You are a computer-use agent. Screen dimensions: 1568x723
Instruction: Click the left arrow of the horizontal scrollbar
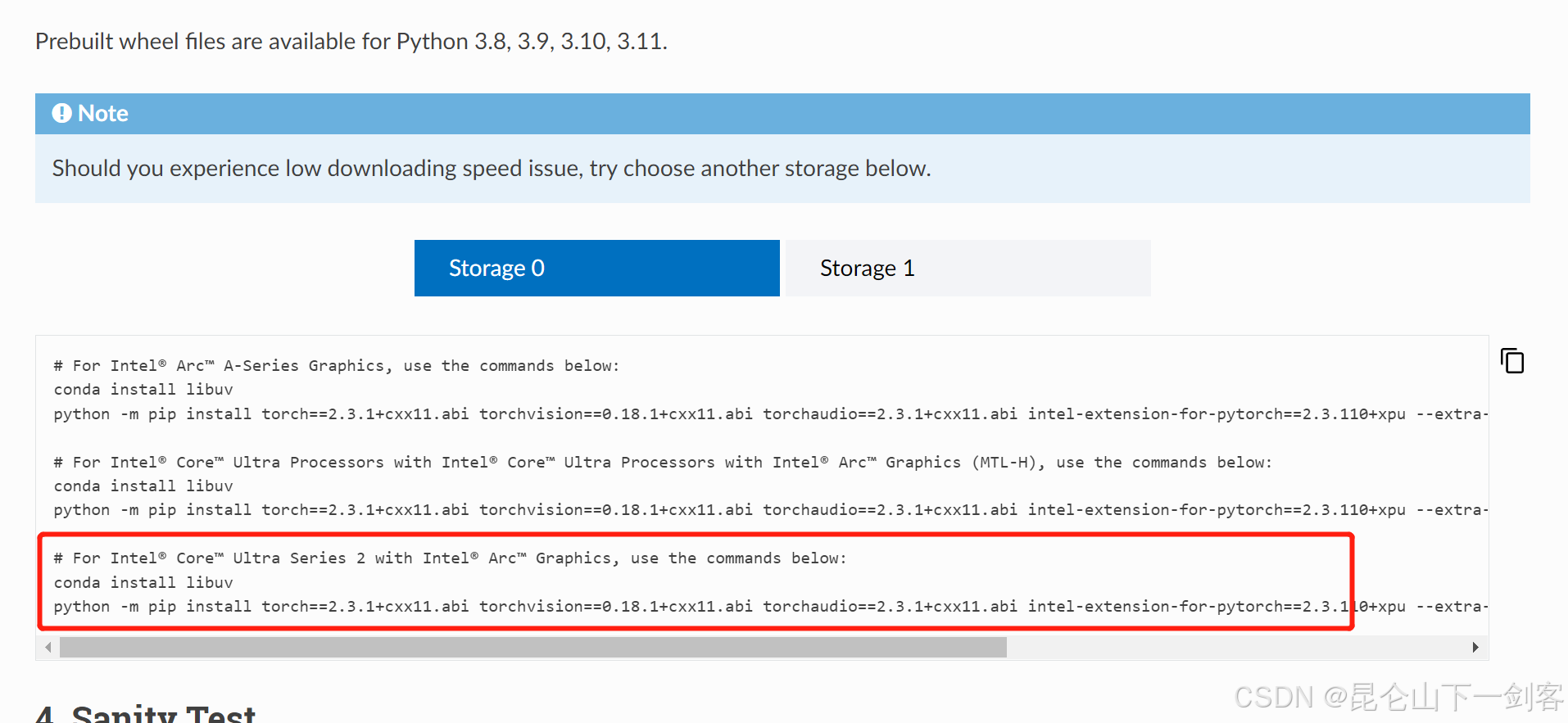click(x=48, y=647)
